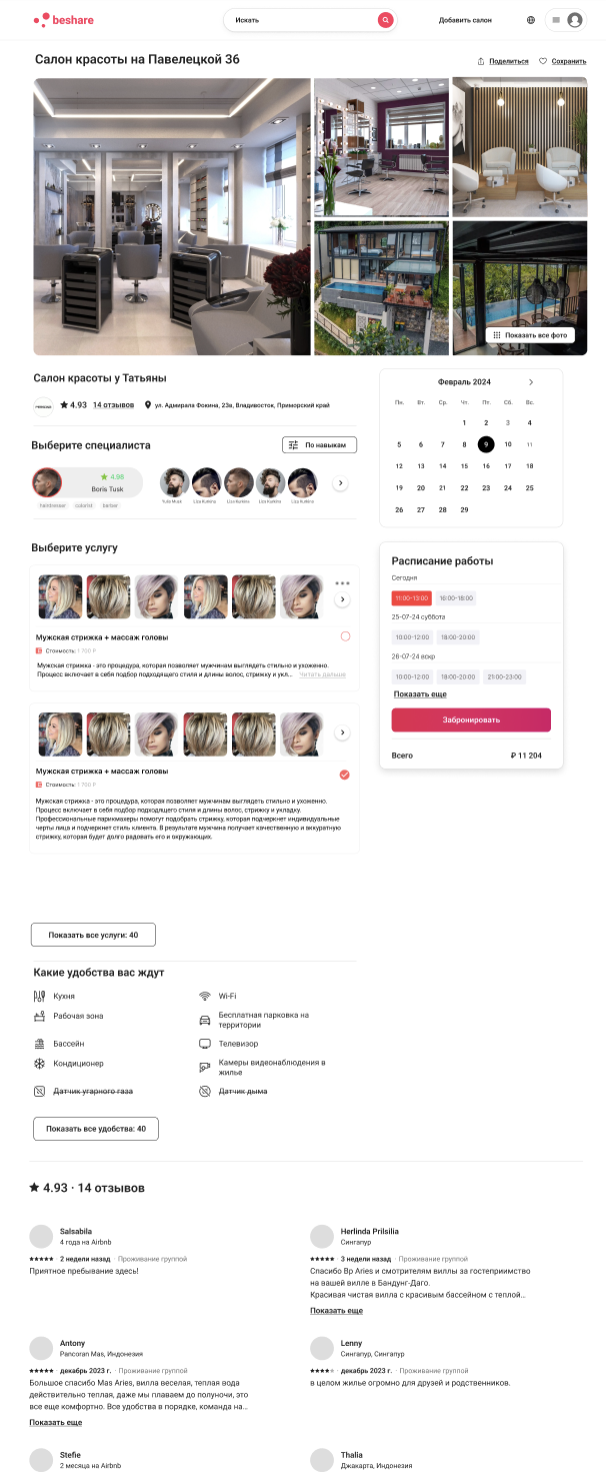Viewport: 606px width, 1476px height.
Task: Click the Искать search input field
Action: (x=301, y=20)
